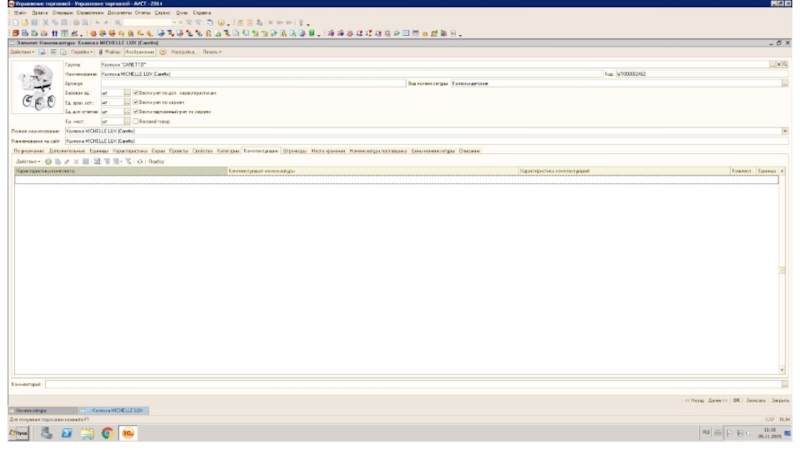
Task: Open the Печать dropdown menu
Action: click(x=211, y=51)
